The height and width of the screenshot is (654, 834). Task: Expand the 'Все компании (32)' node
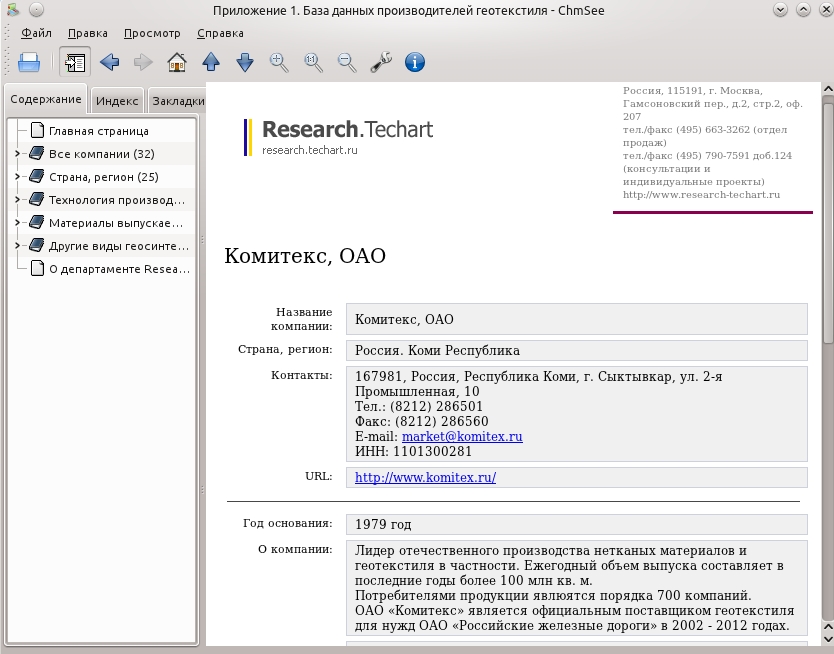(x=17, y=154)
